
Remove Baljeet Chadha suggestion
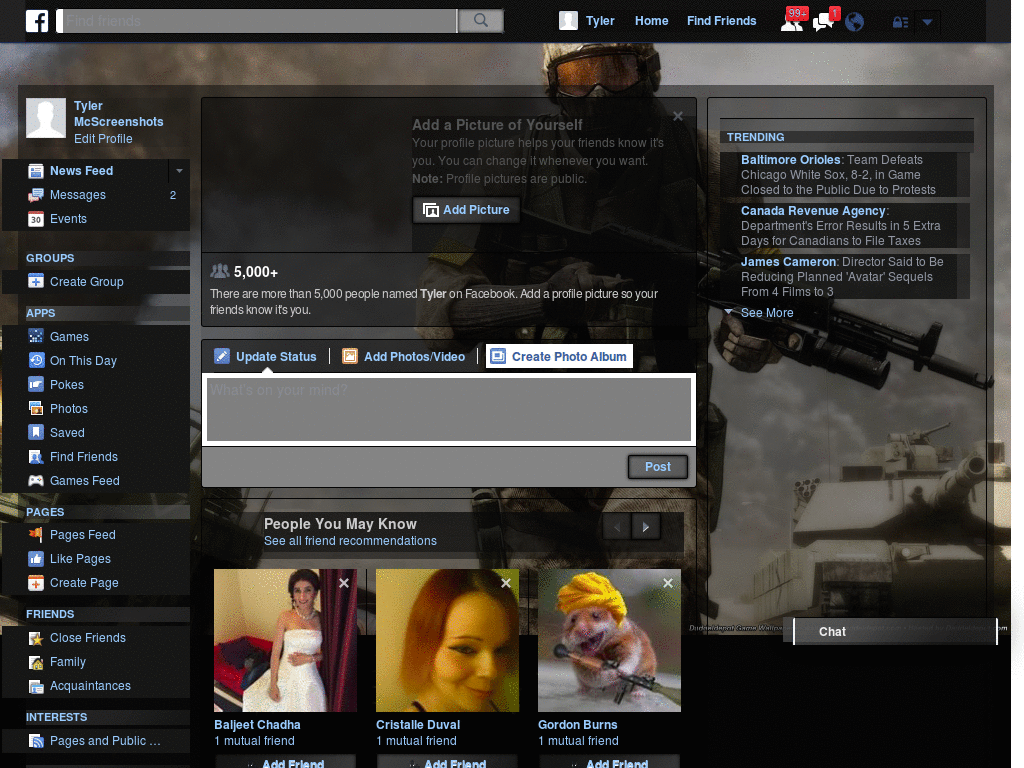pyautogui.click(x=344, y=583)
